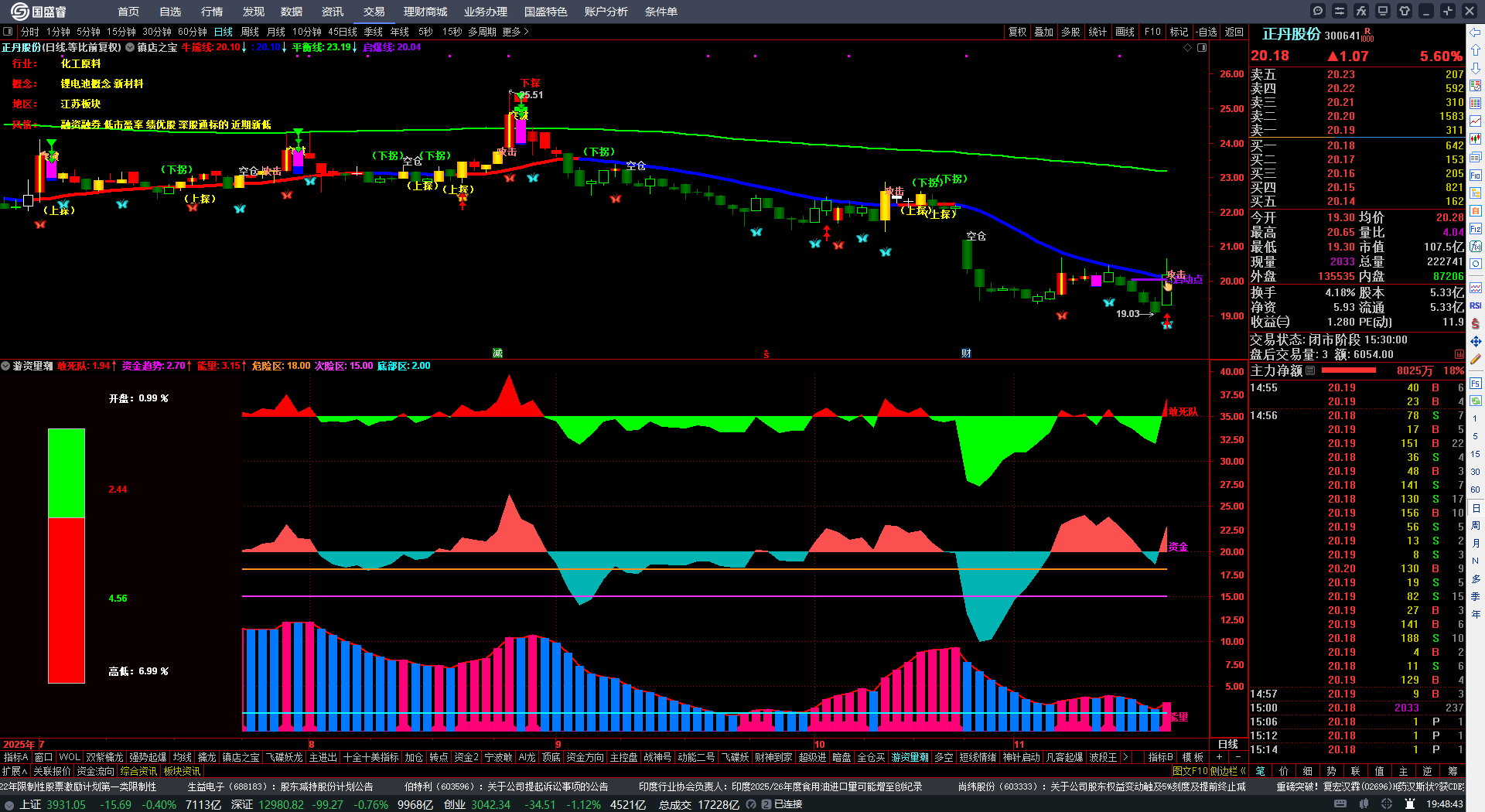1485x812 pixels.
Task: Click the crosshair target icon in status bar
Action: coord(1388,804)
